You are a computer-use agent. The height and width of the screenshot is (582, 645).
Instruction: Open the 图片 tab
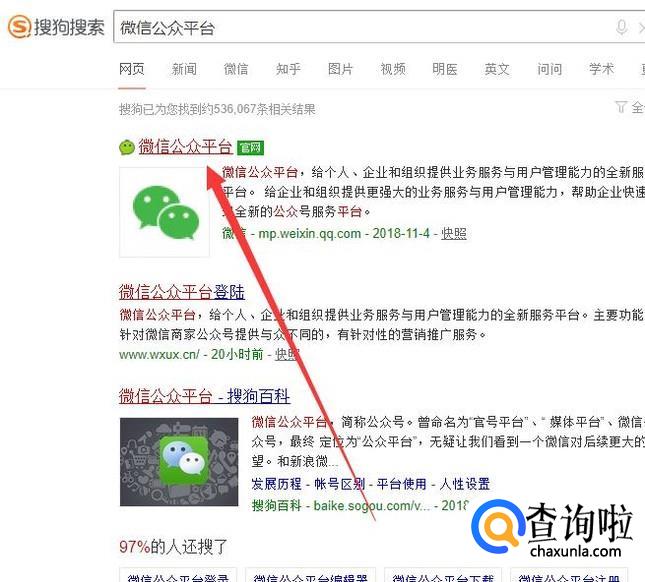pyautogui.click(x=340, y=69)
